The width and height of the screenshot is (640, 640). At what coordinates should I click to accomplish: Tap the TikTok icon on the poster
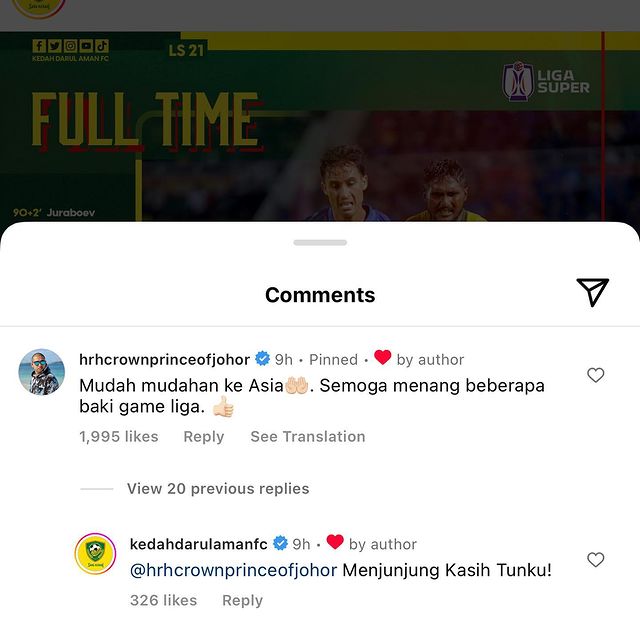(102, 46)
